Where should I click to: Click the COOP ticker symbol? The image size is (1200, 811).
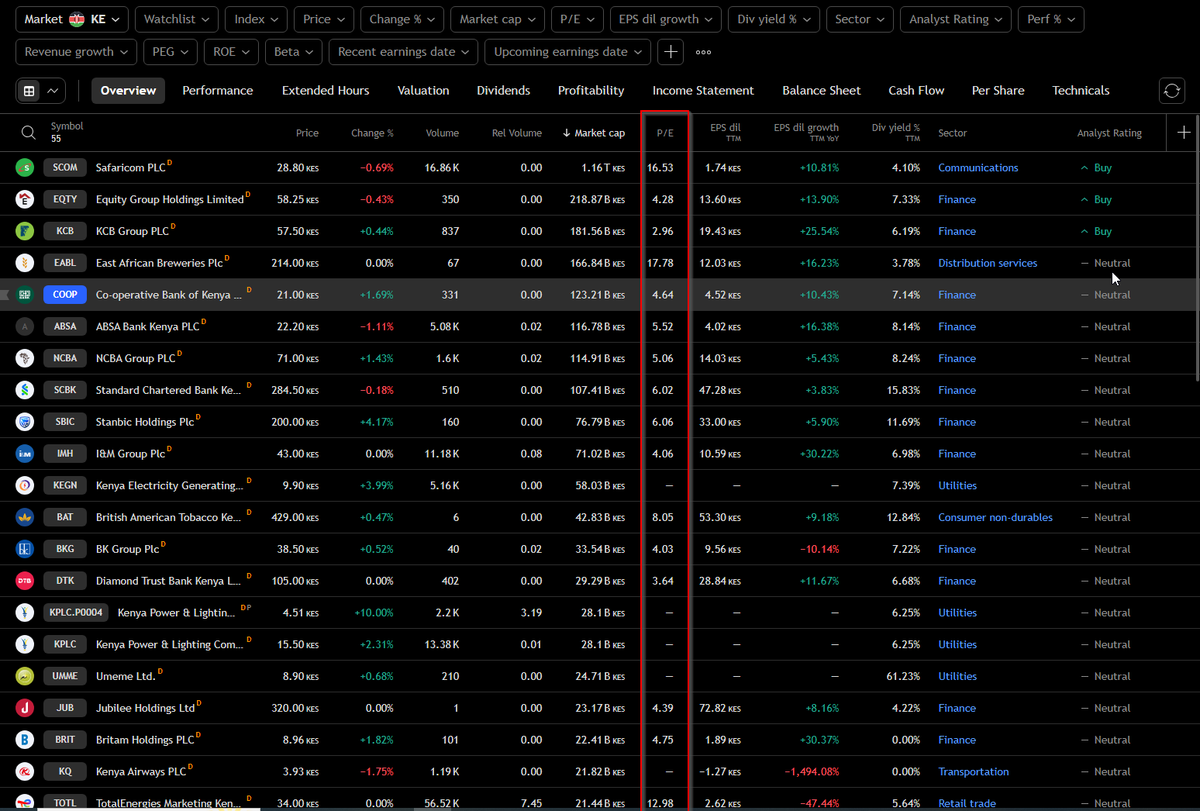pos(65,295)
